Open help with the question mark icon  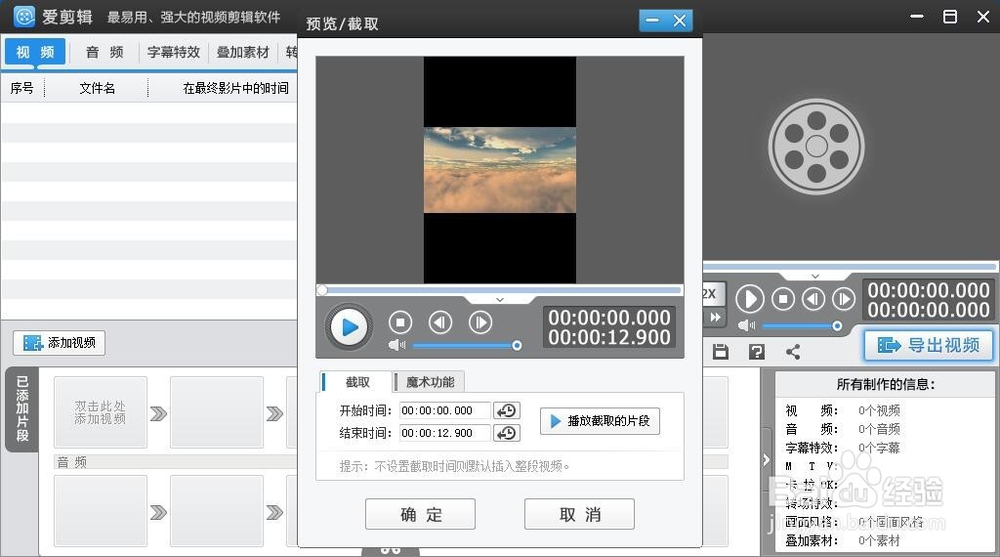coord(756,352)
